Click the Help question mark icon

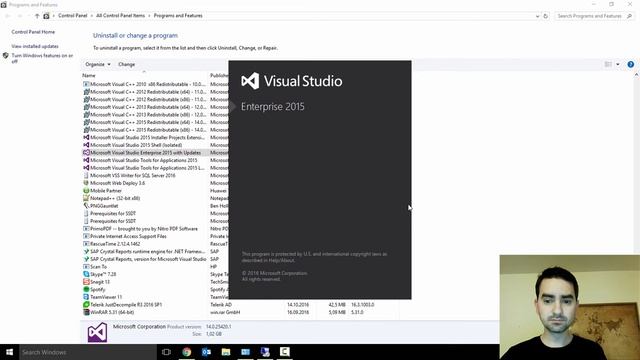(x=631, y=64)
